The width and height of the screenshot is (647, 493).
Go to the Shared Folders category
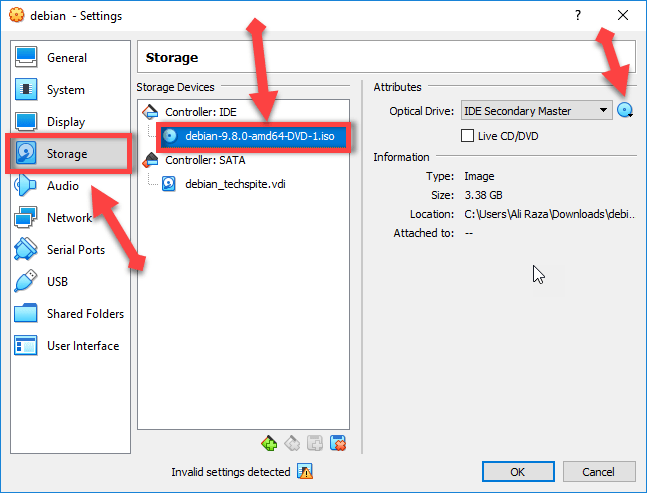[x=84, y=314]
